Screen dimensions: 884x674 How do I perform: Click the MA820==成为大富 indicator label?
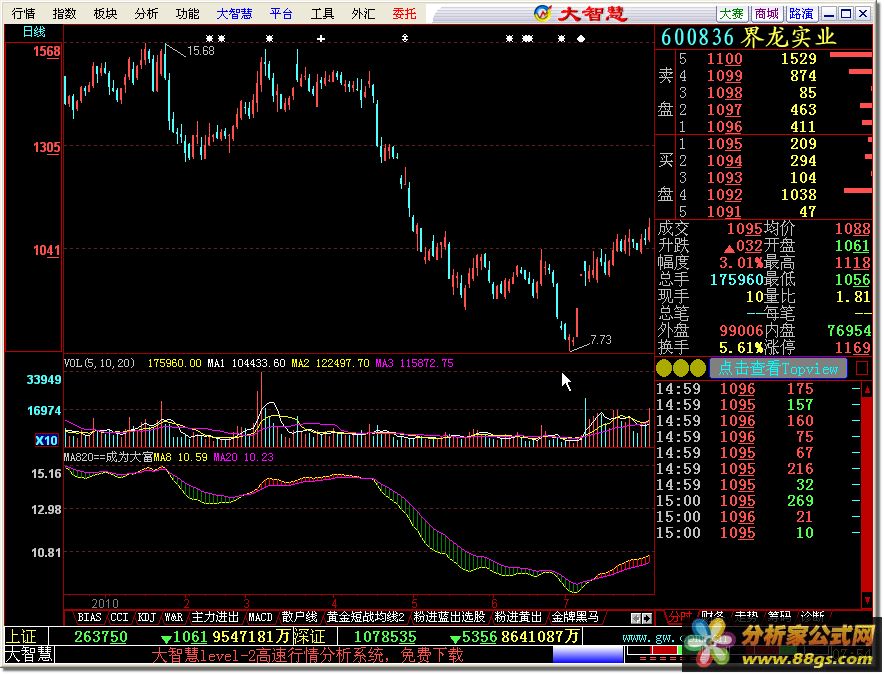108,457
